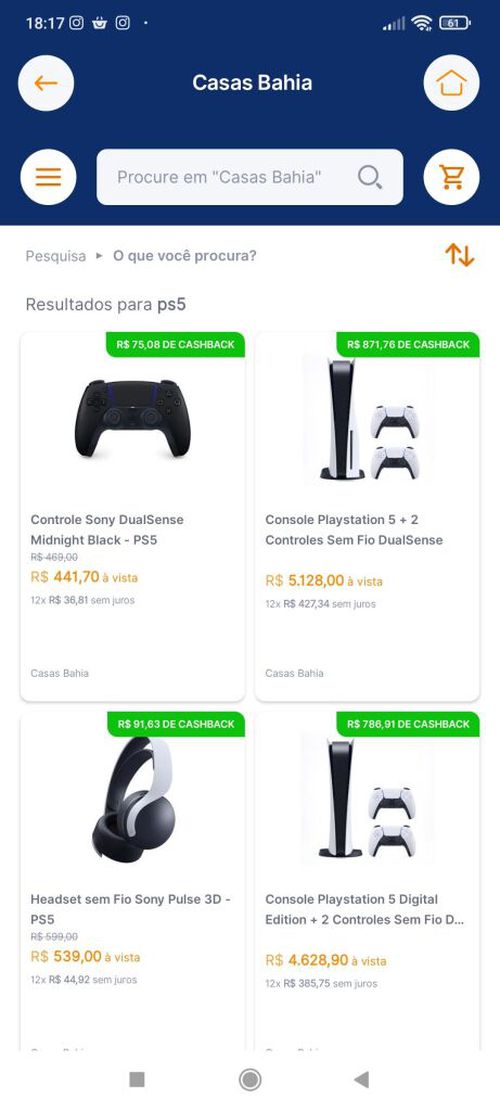Screen dimensions: 500x1111
Task: Focus the Procure em Casas Bahia field
Action: 250,177
